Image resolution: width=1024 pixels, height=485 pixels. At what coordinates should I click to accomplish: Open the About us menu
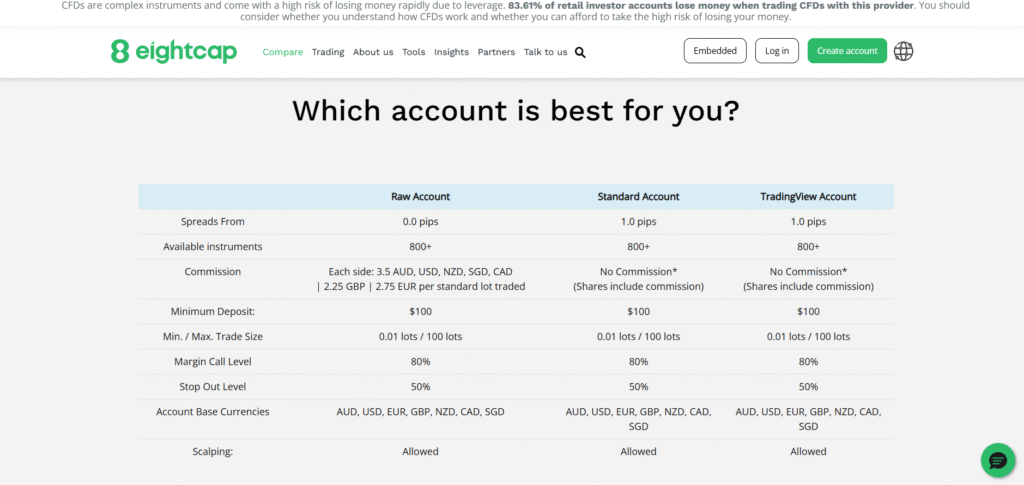point(373,52)
